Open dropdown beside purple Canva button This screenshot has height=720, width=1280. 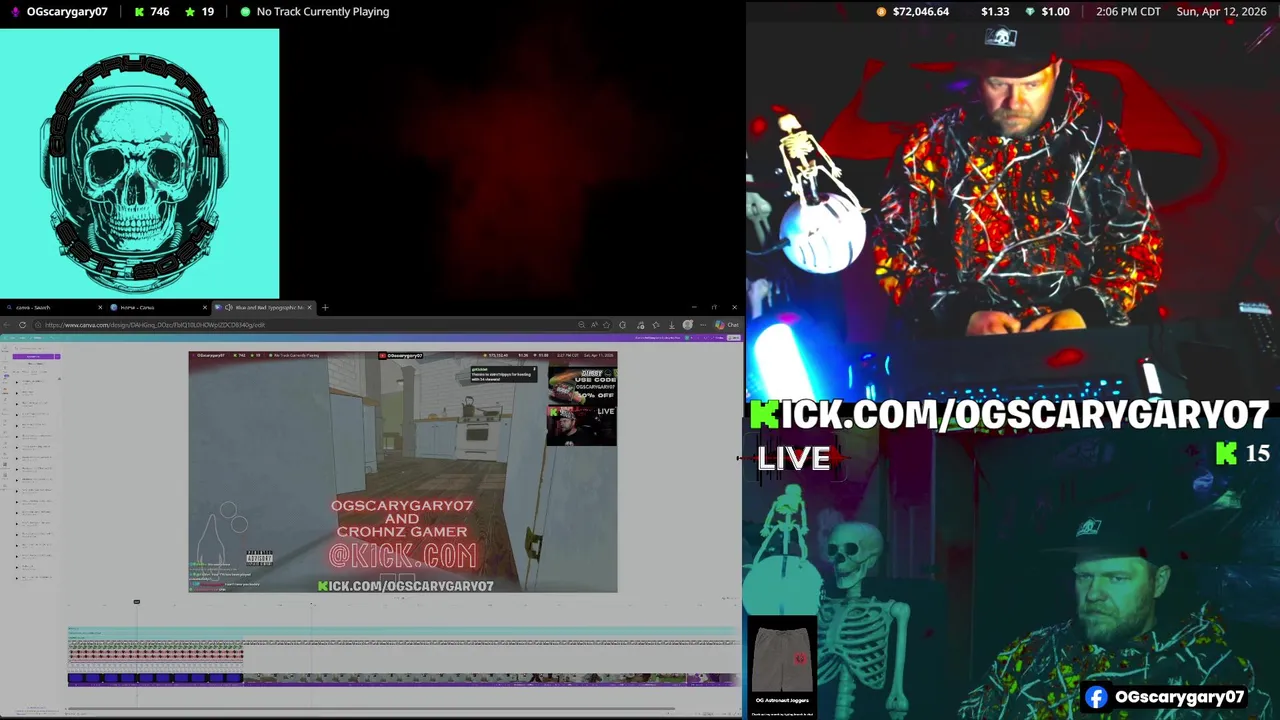pos(57,356)
